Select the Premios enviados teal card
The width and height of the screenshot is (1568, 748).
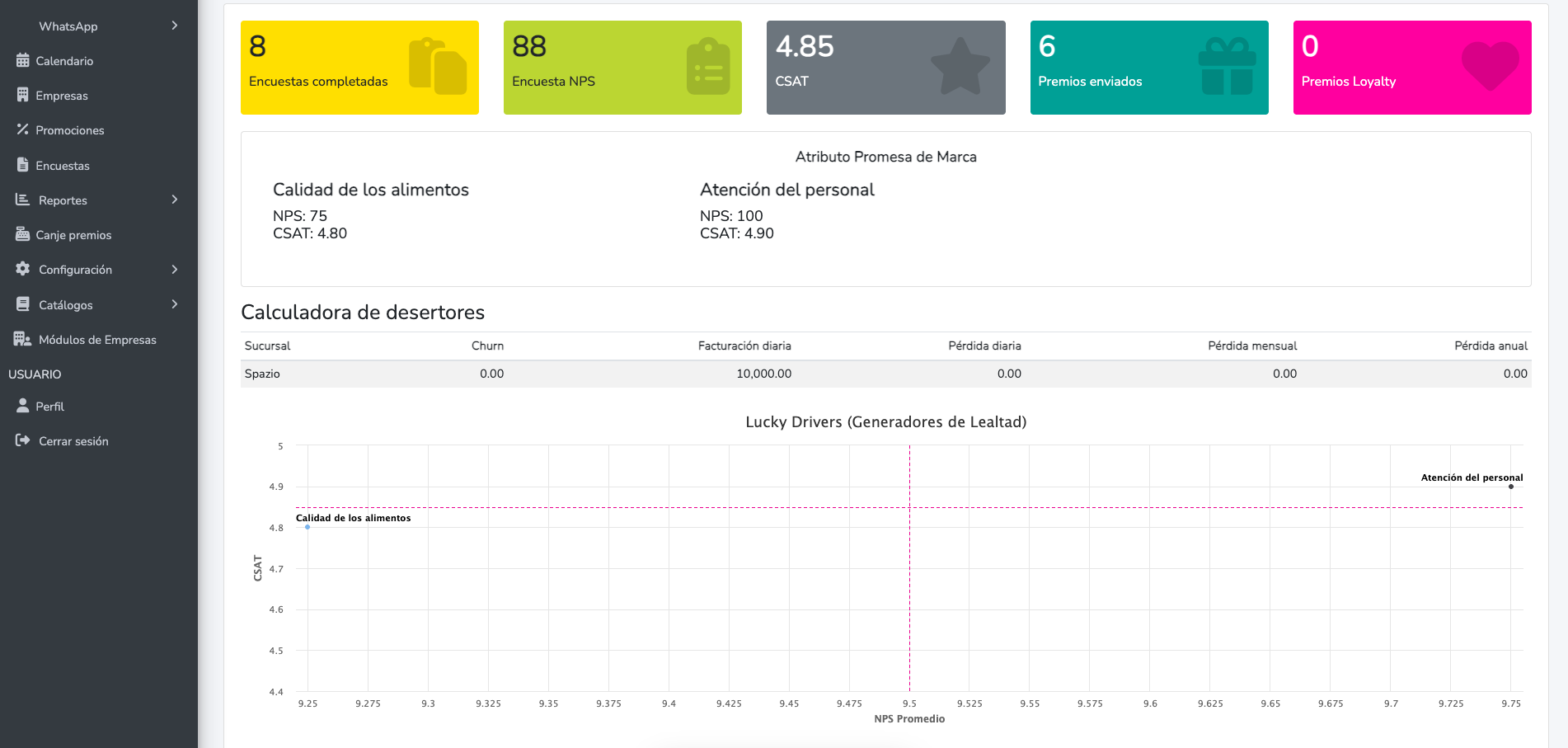point(1148,68)
